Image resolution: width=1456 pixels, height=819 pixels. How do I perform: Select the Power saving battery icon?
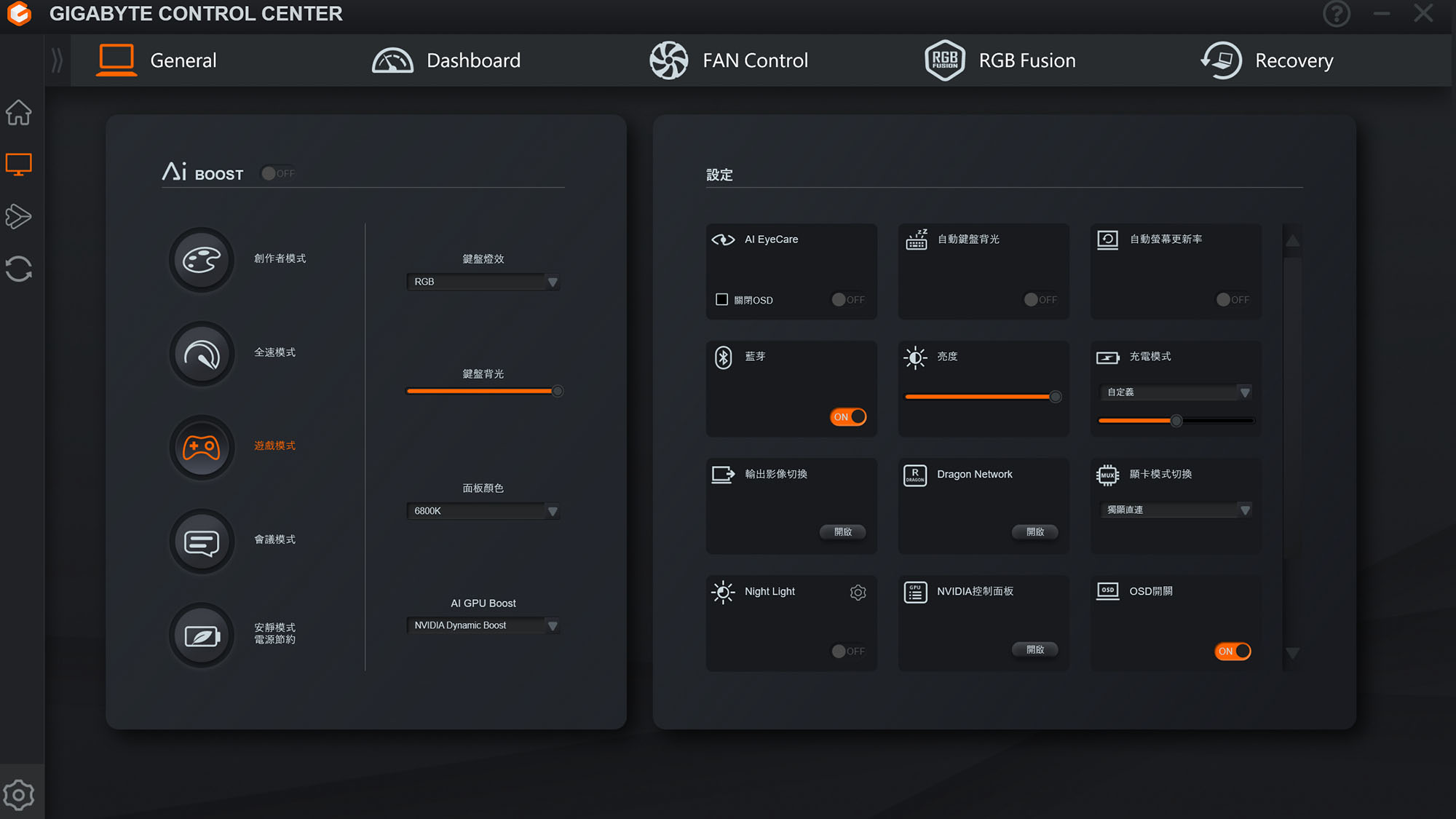pos(202,635)
